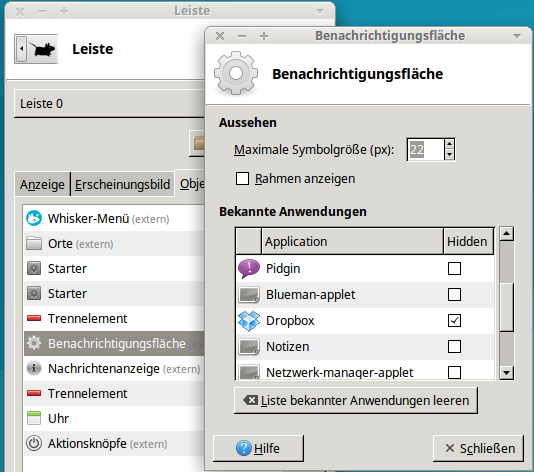Click Liste bekannter Anwendungen leeren button
534x472 pixels.
[x=356, y=400]
